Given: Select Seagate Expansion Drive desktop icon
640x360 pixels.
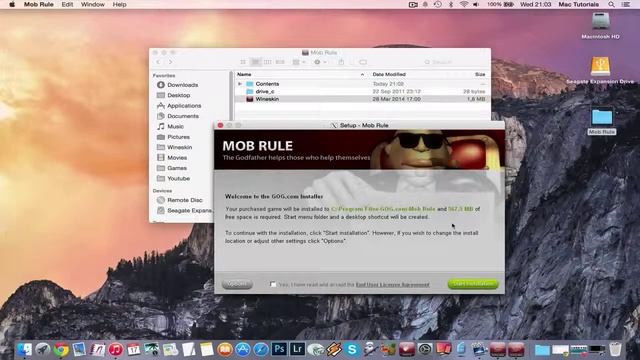Looking at the screenshot, I should pyautogui.click(x=600, y=70).
